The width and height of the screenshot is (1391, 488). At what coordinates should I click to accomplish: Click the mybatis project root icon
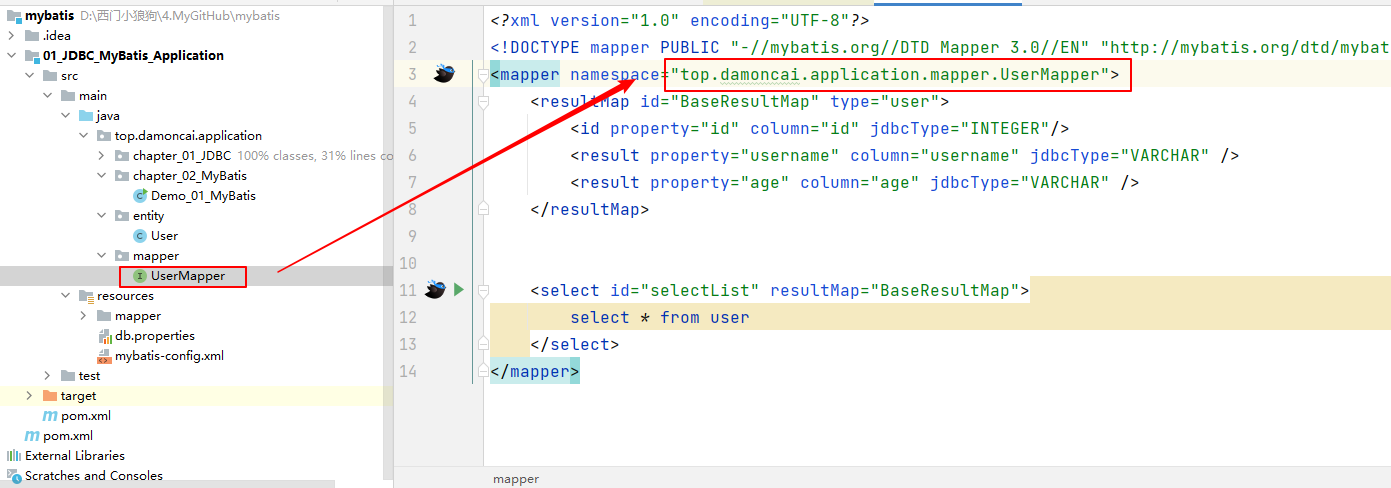tap(13, 16)
